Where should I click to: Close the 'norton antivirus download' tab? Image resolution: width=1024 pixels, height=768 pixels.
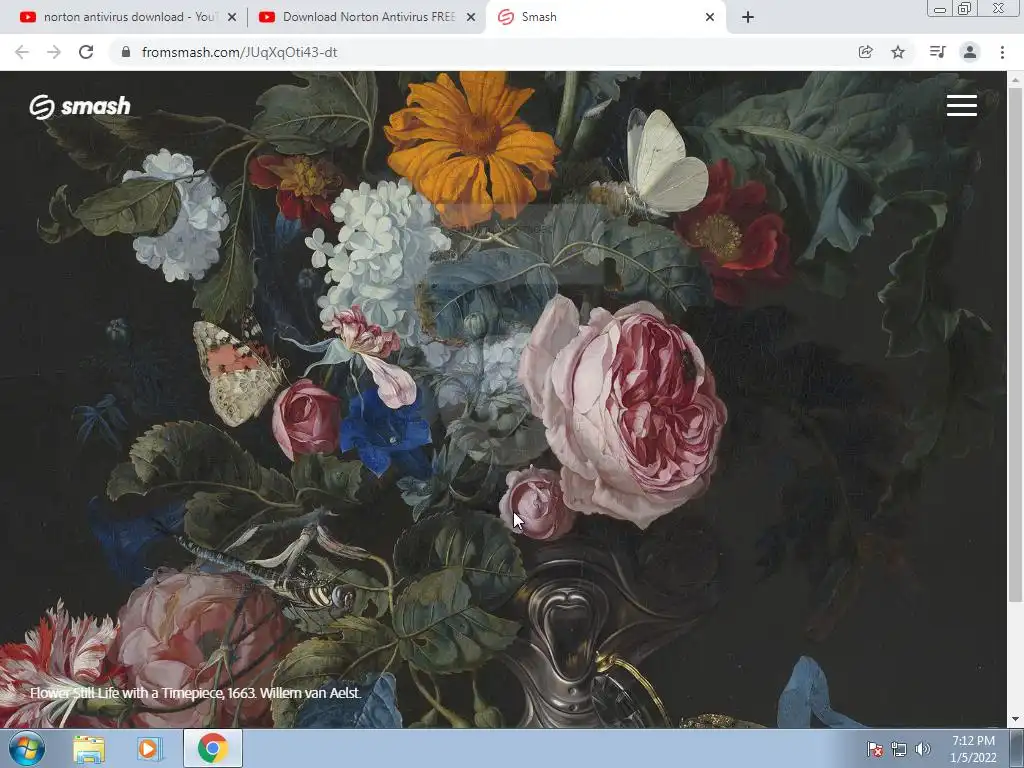(232, 18)
